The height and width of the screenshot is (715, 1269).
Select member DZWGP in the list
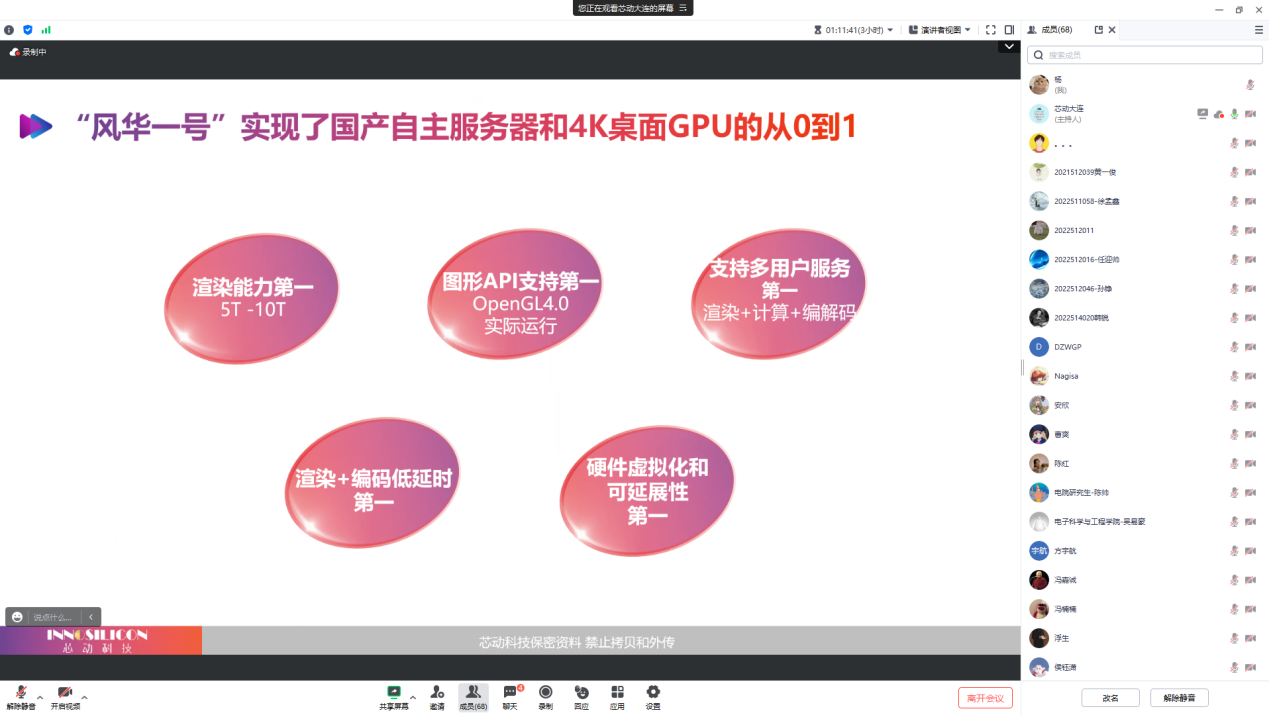(1068, 347)
